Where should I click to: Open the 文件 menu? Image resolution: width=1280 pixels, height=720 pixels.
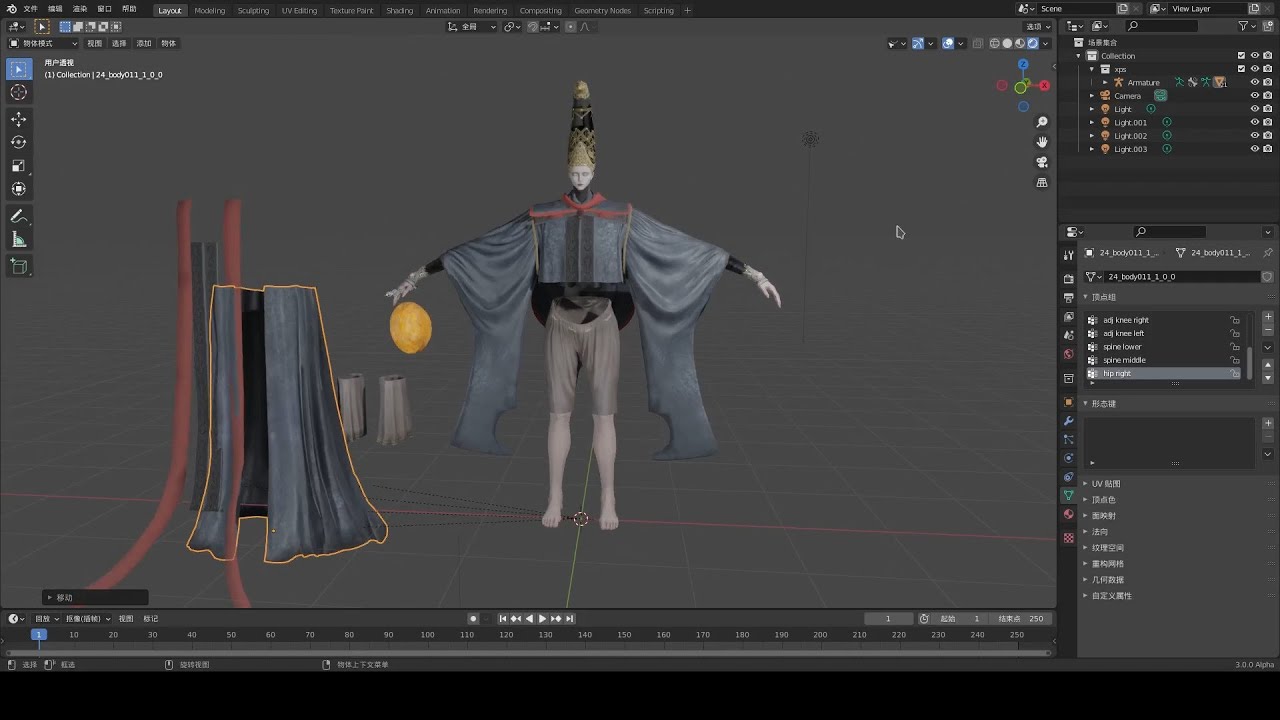30,9
